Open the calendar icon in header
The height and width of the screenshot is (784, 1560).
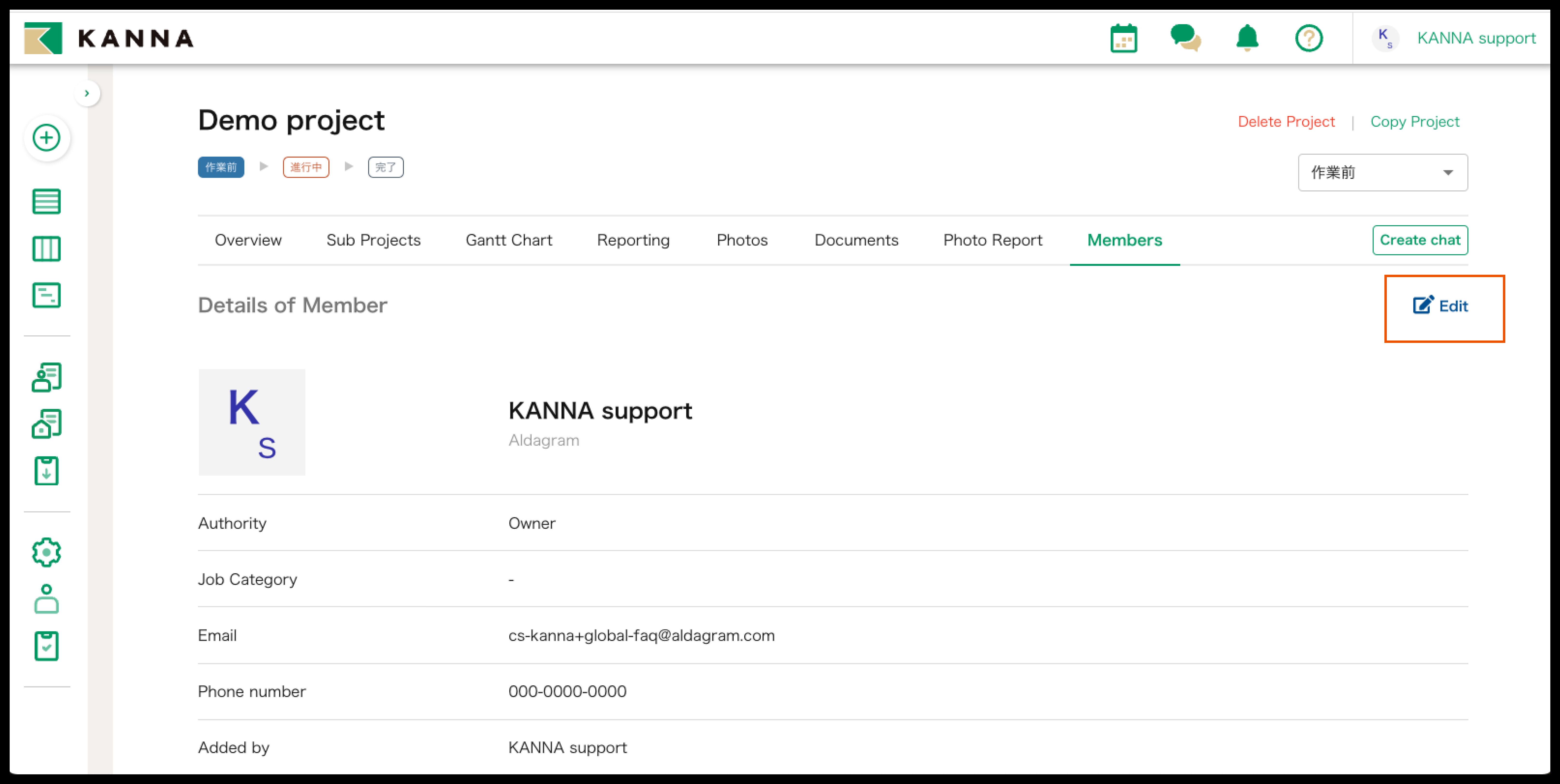1123,39
